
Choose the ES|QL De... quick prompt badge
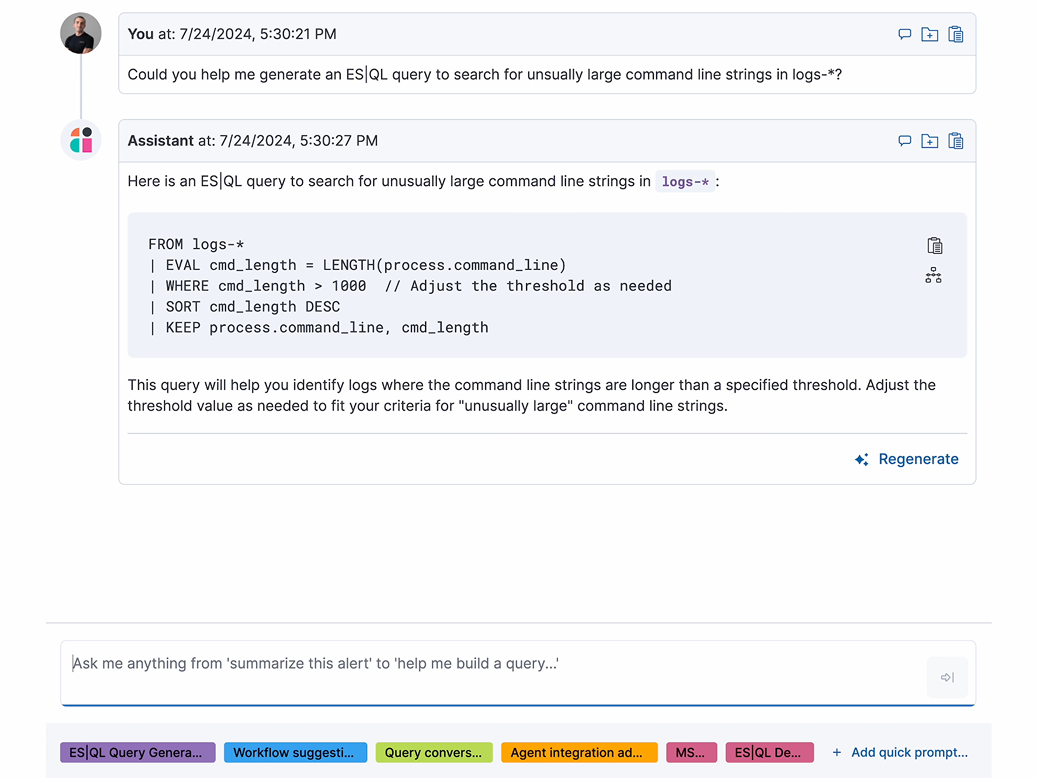tap(769, 753)
